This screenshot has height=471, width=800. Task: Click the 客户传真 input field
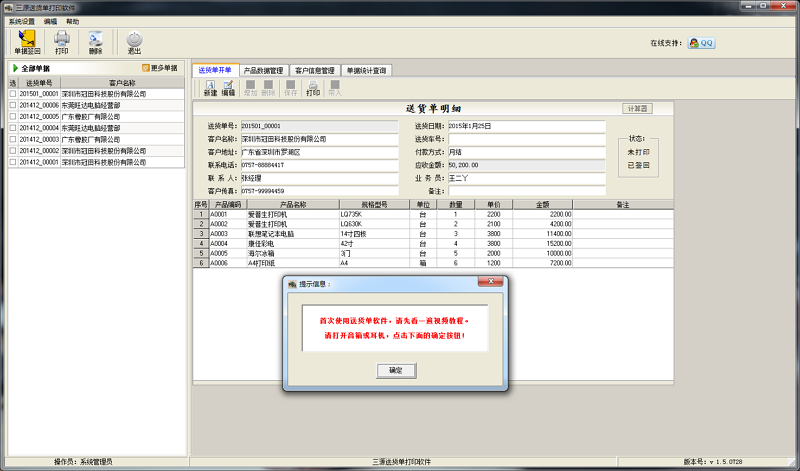pos(319,191)
